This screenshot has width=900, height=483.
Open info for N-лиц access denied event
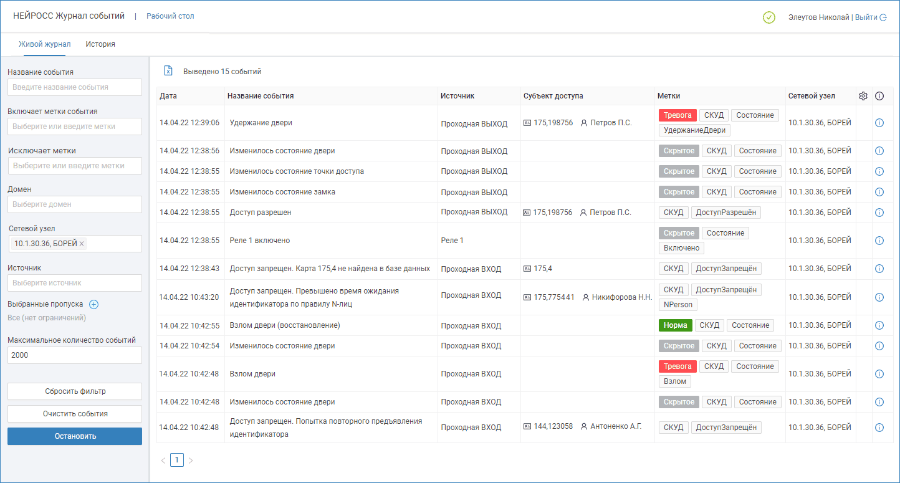[879, 297]
